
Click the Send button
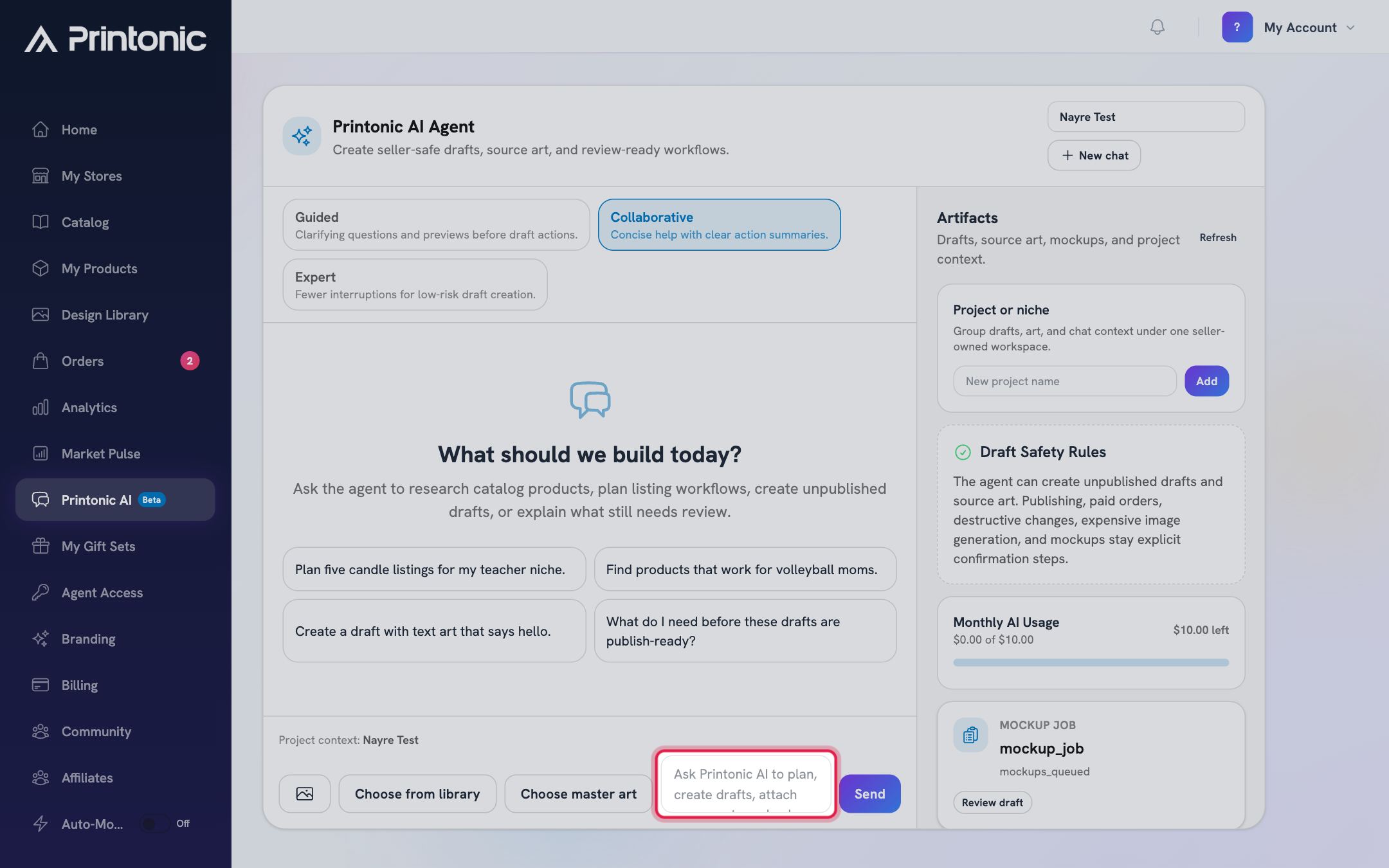869,793
